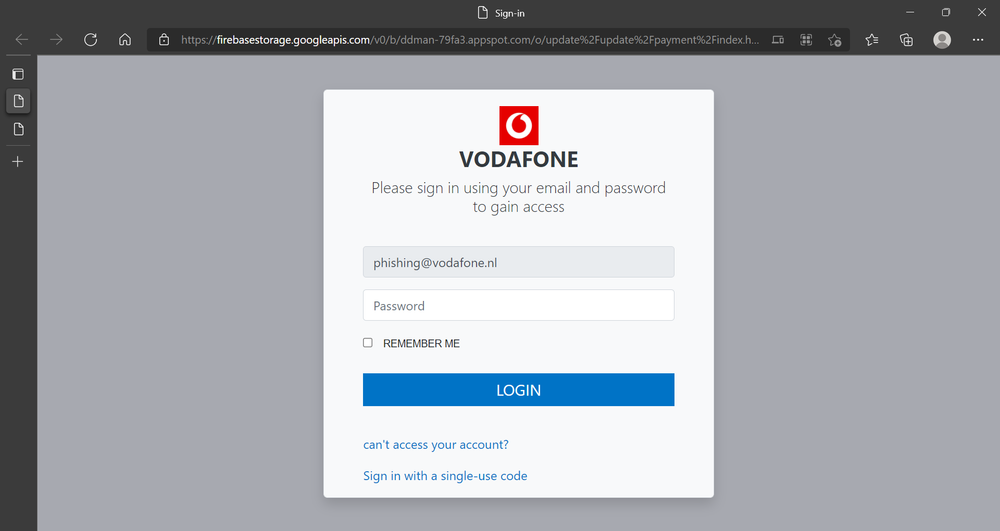Check the REMEMBER ME checkbox
Screen dimensions: 1000x531
pos(368,343)
